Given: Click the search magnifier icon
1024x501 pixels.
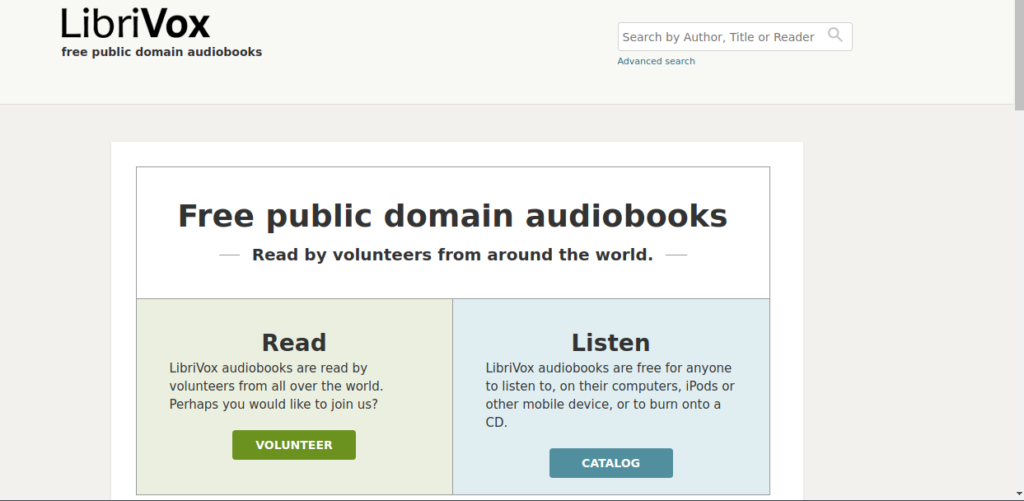Looking at the screenshot, I should [x=835, y=35].
